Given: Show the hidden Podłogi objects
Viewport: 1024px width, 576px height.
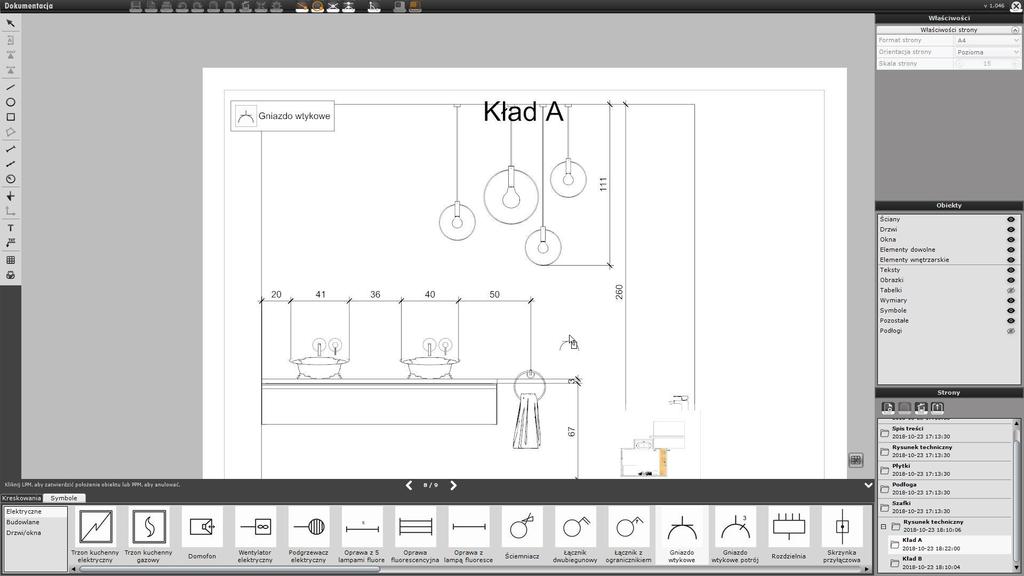Looking at the screenshot, I should (x=1010, y=331).
